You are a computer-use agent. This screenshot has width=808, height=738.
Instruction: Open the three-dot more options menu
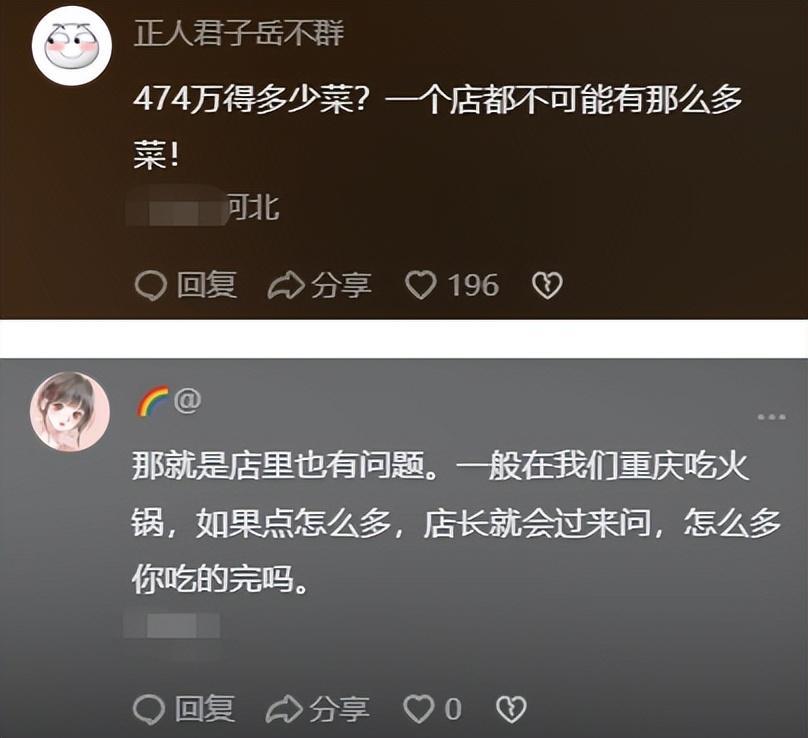[x=772, y=417]
